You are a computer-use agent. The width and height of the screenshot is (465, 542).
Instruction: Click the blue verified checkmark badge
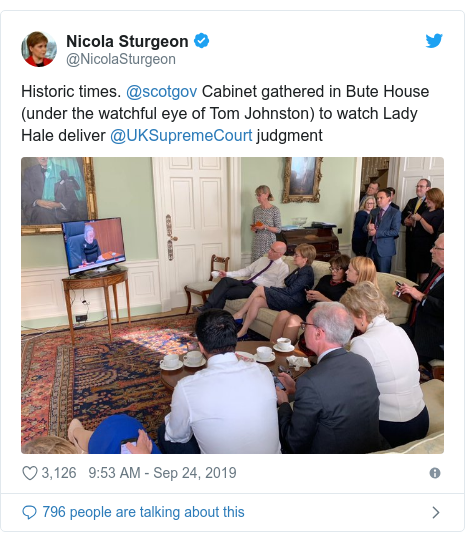click(201, 41)
